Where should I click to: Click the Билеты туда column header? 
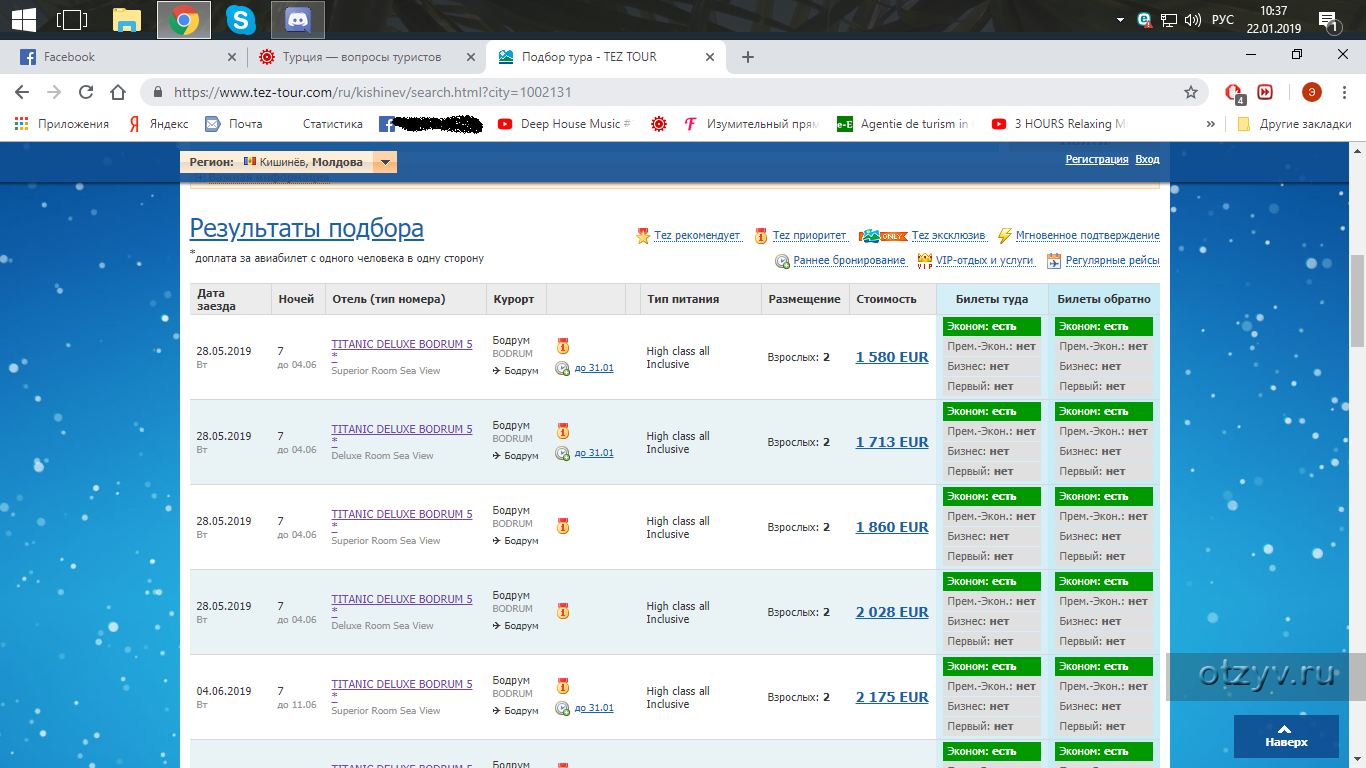[992, 299]
